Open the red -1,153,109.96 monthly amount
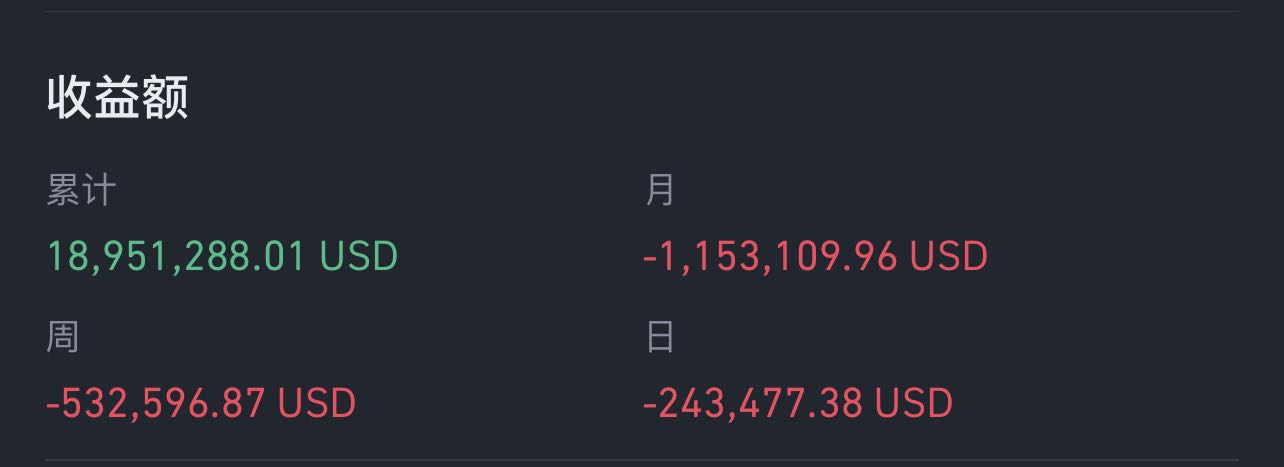Image resolution: width=1284 pixels, height=467 pixels. pyautogui.click(x=770, y=256)
